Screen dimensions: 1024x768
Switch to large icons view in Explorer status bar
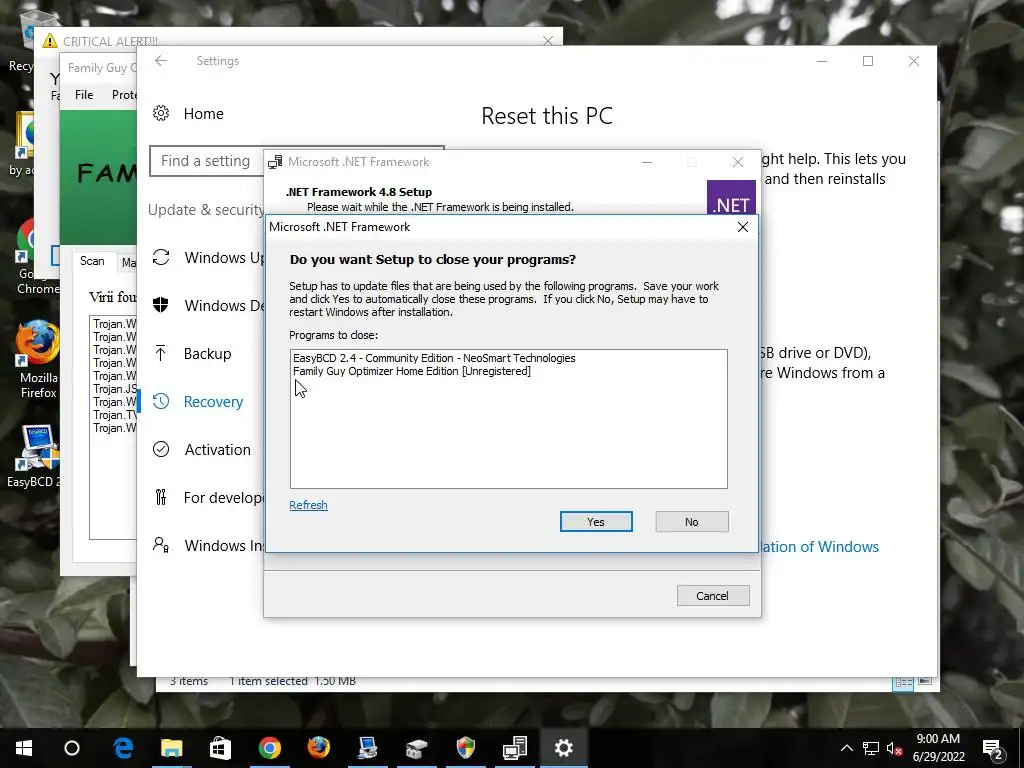point(925,681)
